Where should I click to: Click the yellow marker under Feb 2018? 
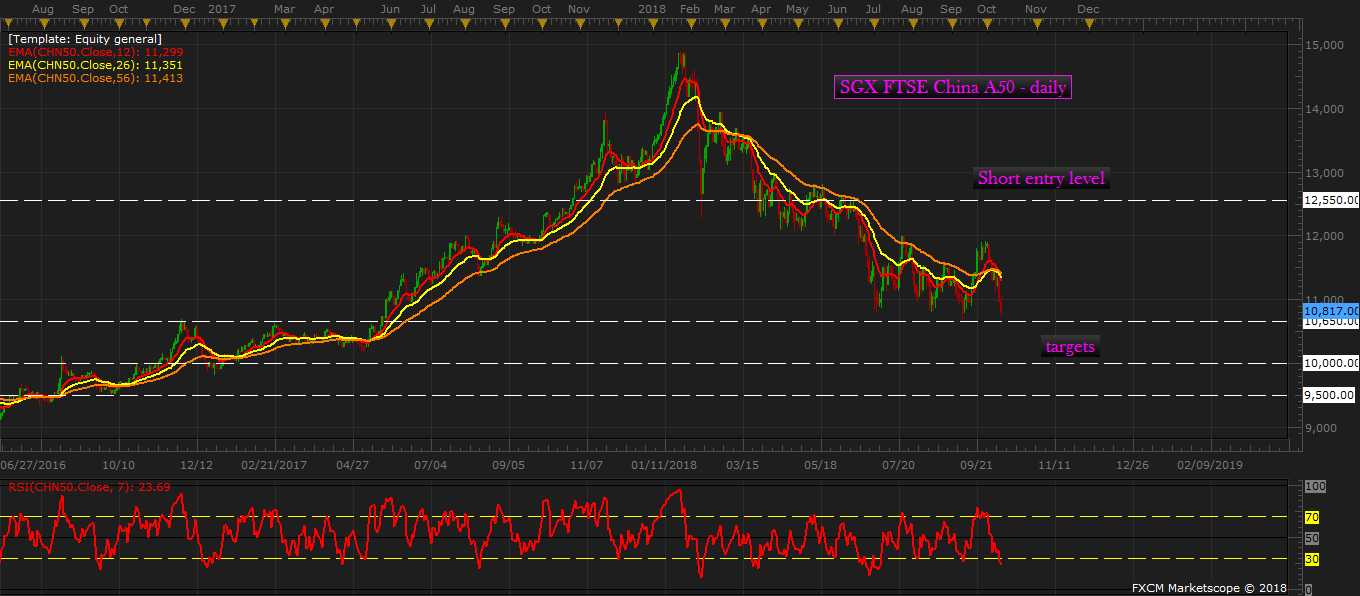pyautogui.click(x=690, y=24)
